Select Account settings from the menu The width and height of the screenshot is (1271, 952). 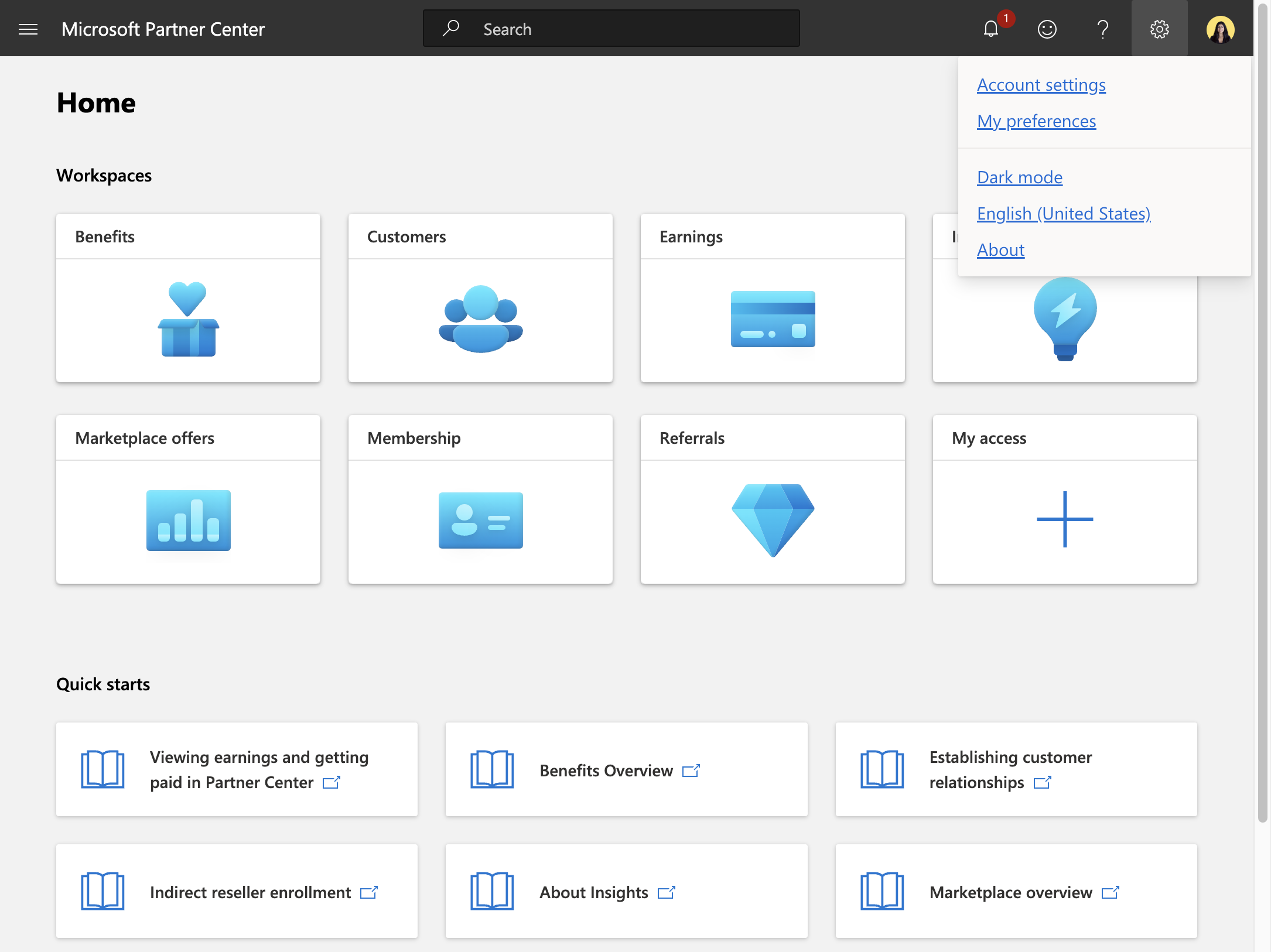tap(1041, 85)
